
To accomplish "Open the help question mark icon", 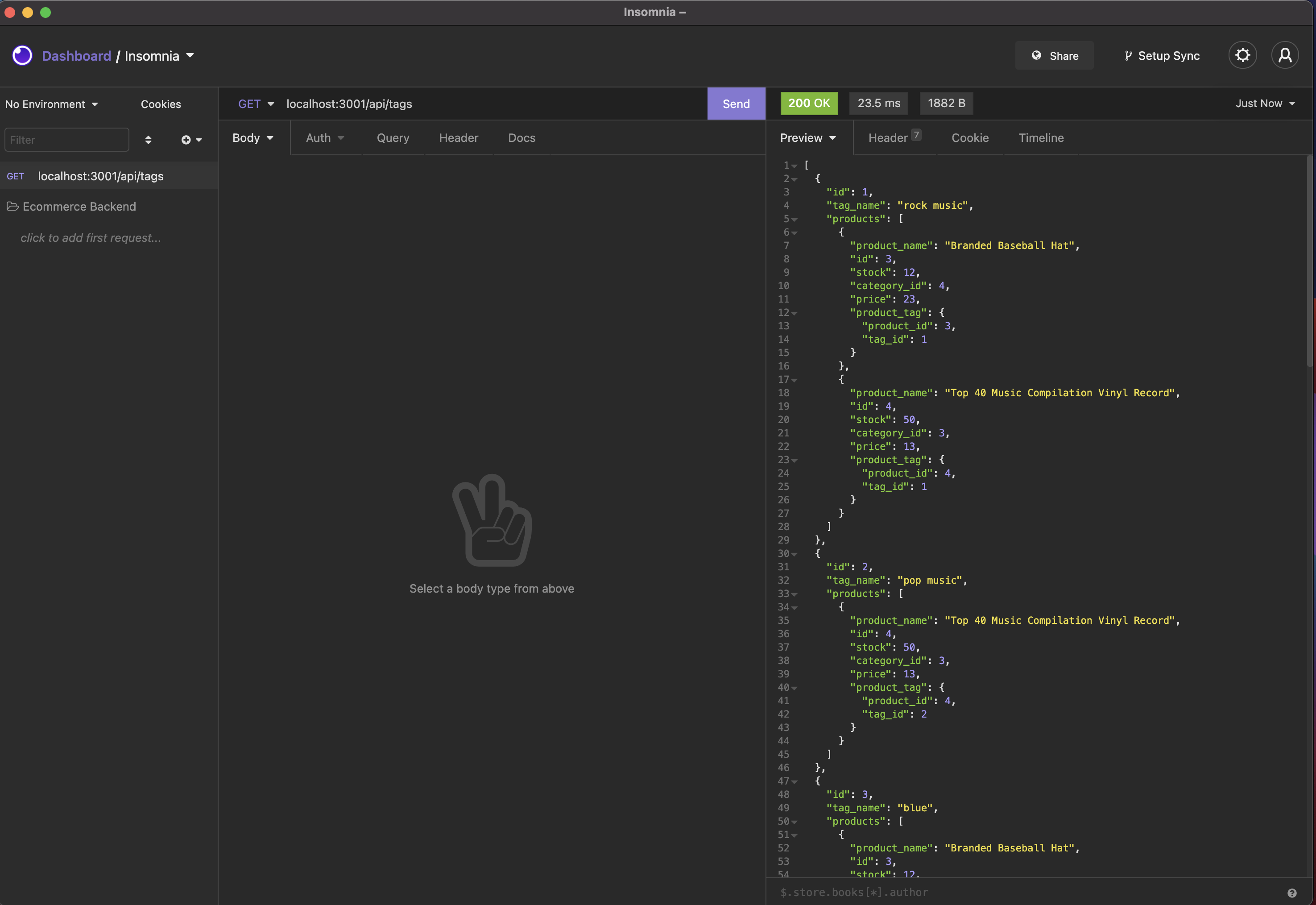I will 1291,893.
